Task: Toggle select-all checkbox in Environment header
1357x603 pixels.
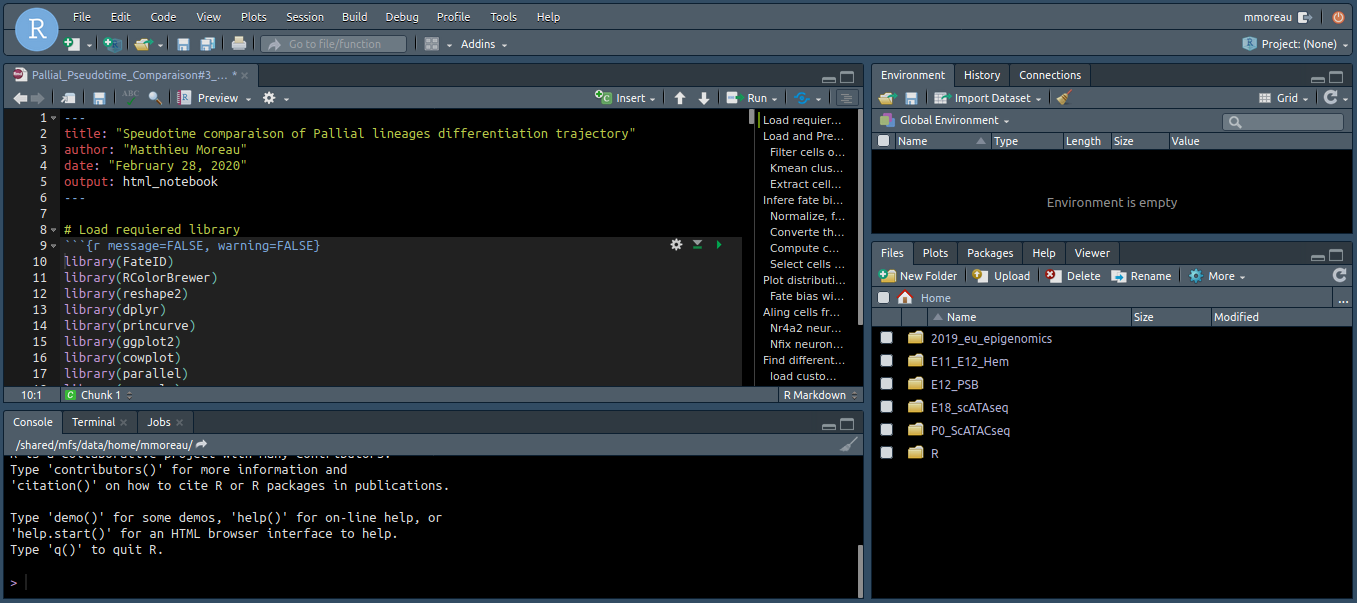Action: pyautogui.click(x=883, y=141)
